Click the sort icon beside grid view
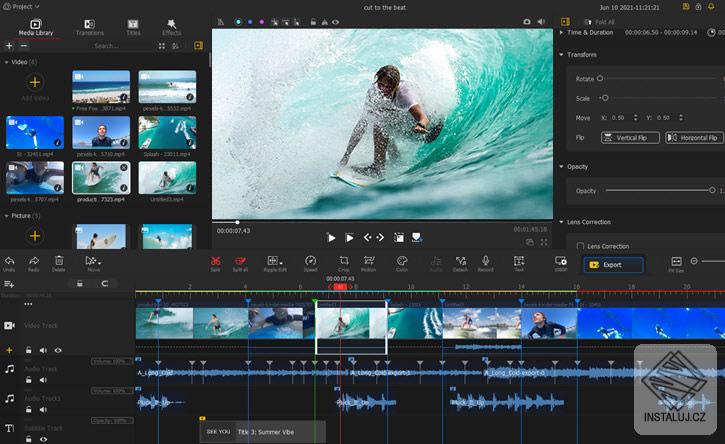 click(175, 46)
